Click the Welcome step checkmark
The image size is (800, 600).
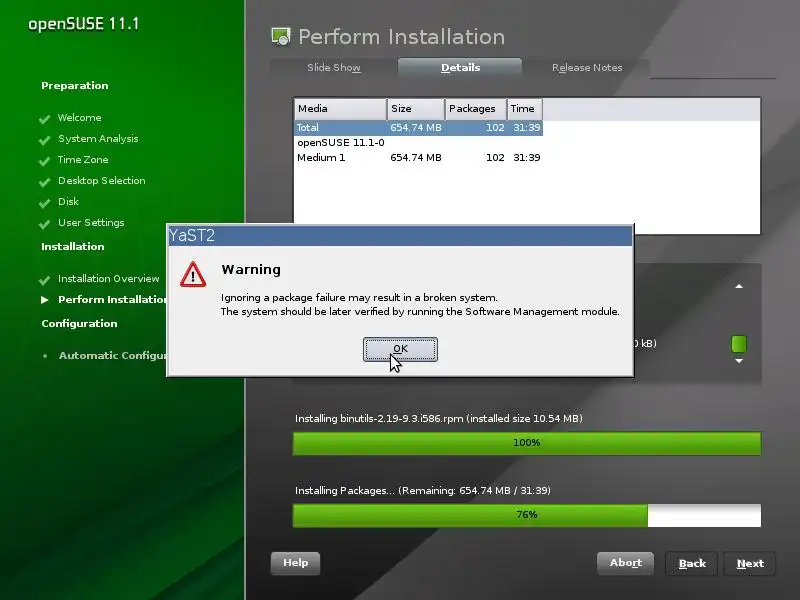(x=44, y=119)
